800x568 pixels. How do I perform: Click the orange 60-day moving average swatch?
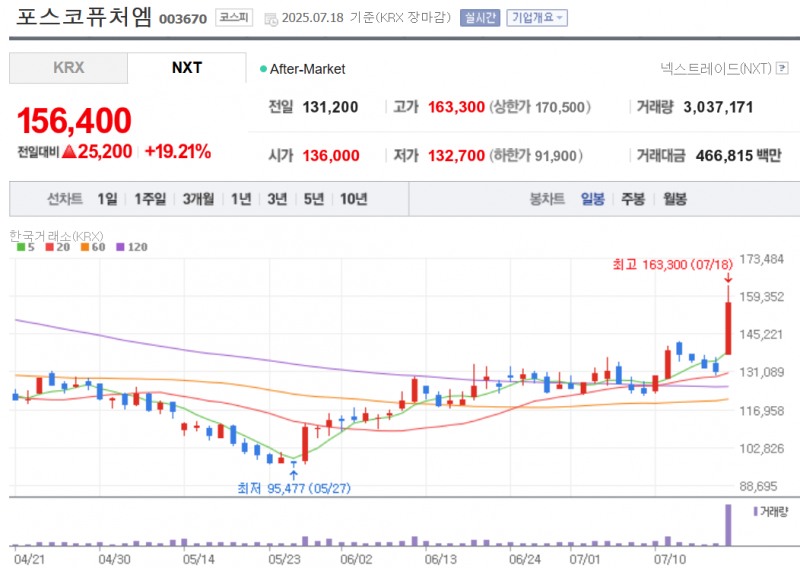tap(85, 247)
